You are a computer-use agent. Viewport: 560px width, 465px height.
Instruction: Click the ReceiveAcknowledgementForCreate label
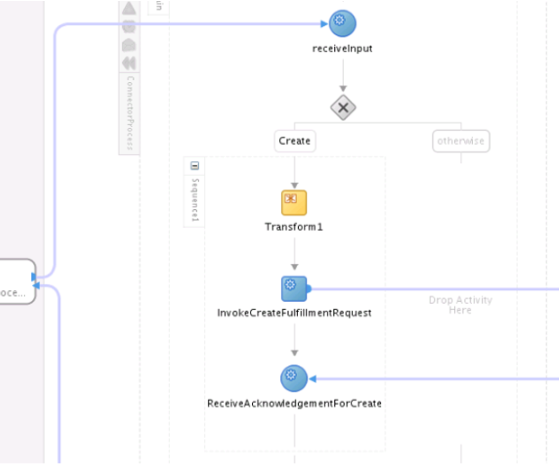click(x=294, y=404)
